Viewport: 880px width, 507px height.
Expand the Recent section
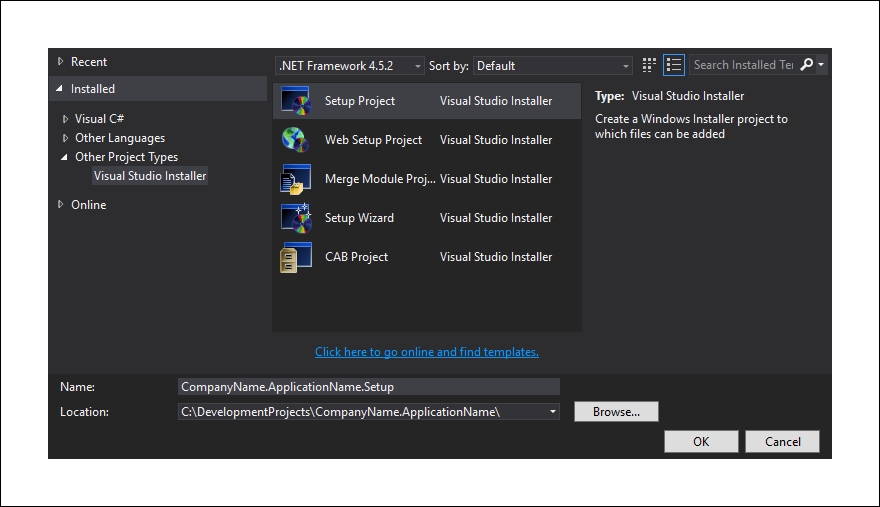pos(60,61)
